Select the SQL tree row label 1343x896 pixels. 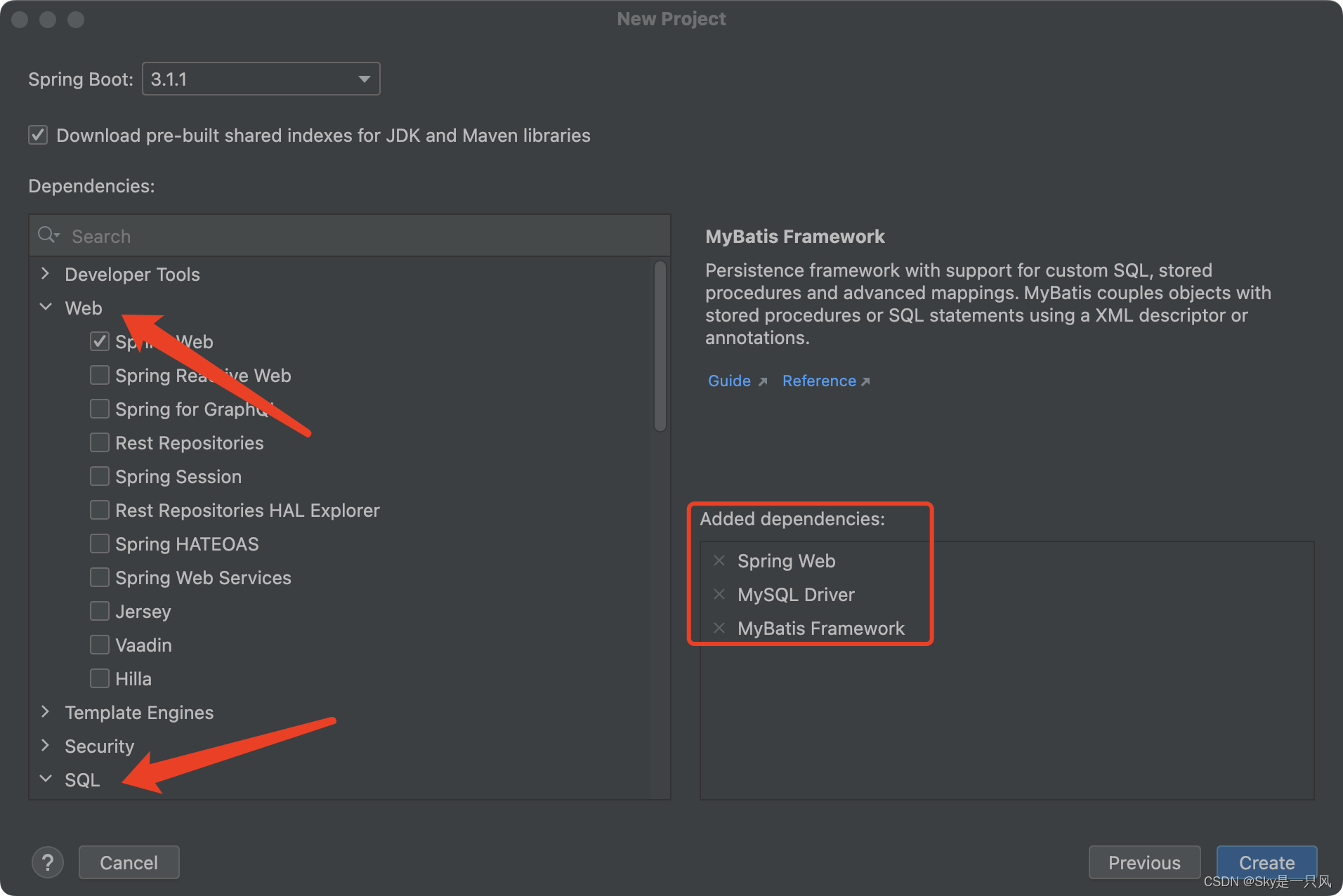[82, 780]
